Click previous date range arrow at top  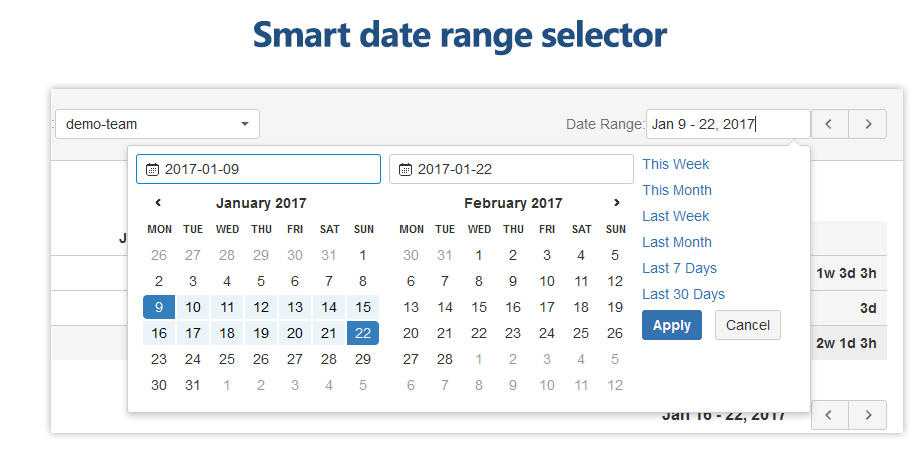pos(829,124)
